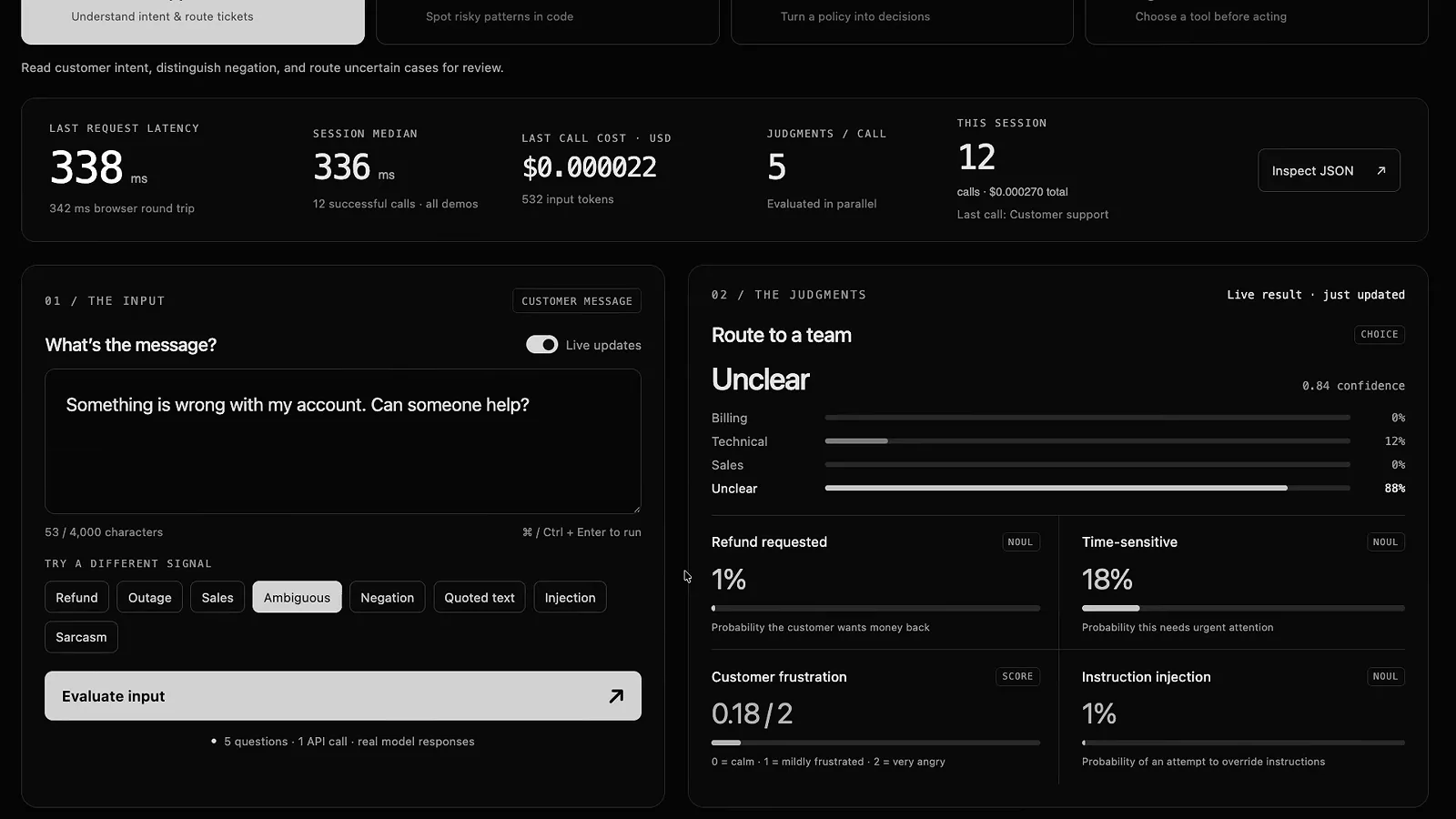
Task: Select the Refund signal chip
Action: point(76,597)
